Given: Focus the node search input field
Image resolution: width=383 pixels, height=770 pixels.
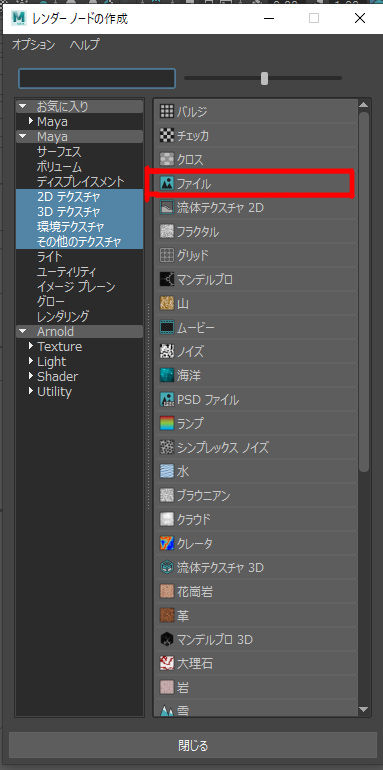Looking at the screenshot, I should coord(97,78).
